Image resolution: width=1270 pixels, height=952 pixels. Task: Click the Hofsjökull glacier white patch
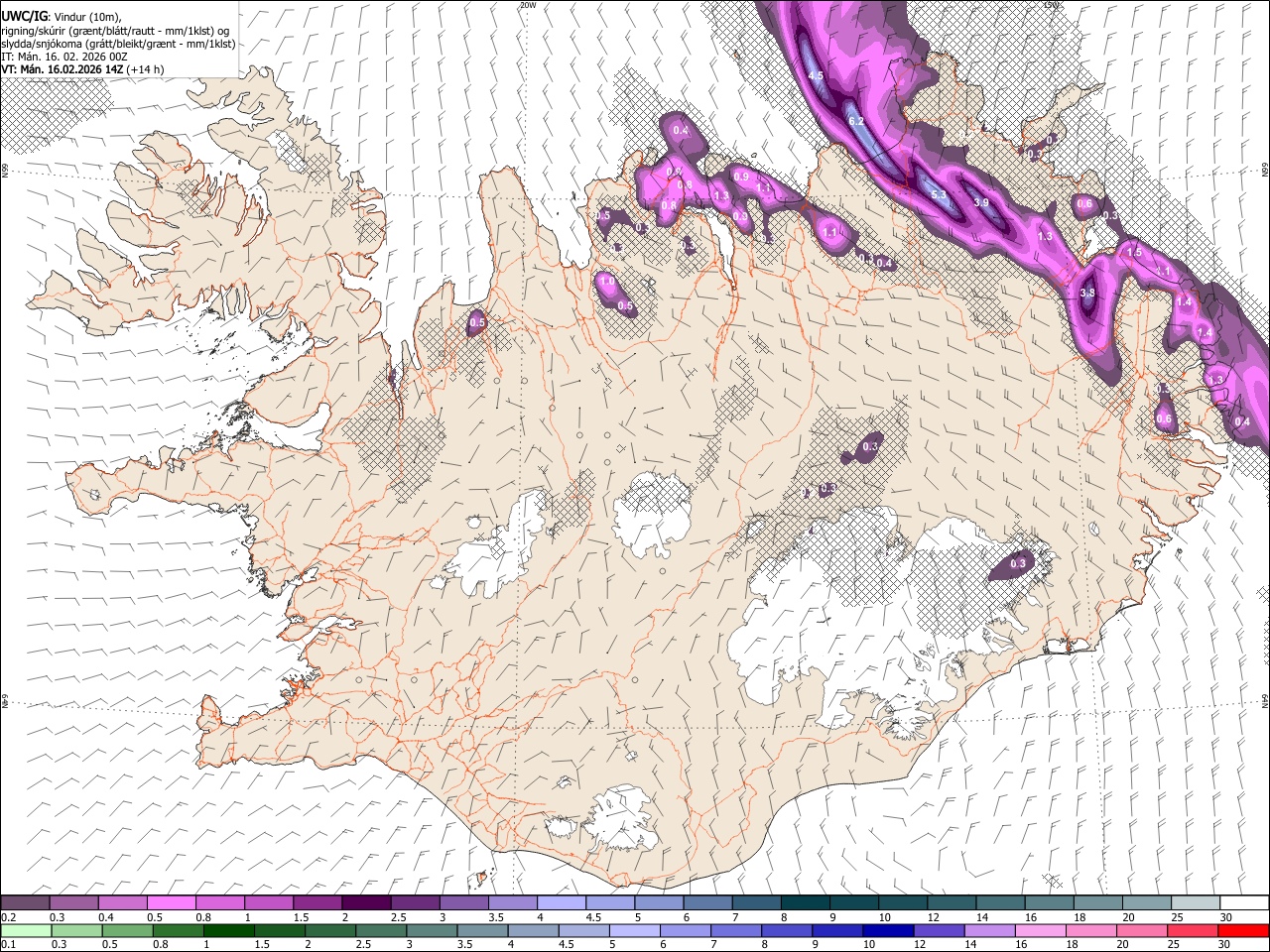652,514
